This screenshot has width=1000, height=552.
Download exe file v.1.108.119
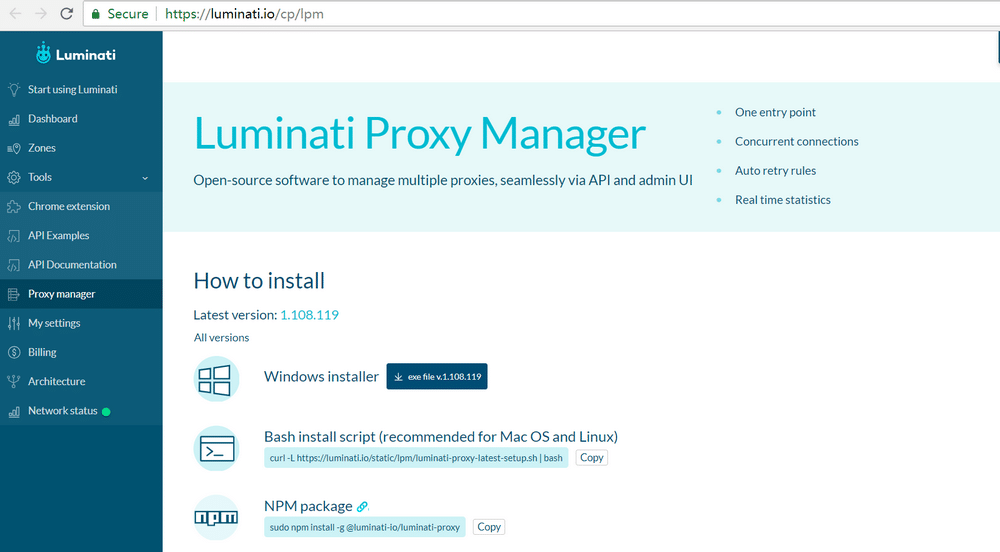point(437,377)
